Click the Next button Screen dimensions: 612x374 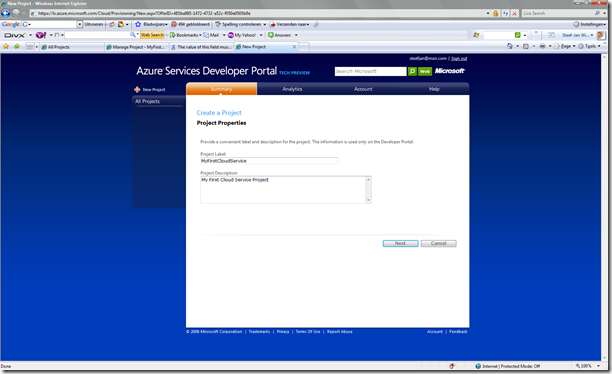400,243
